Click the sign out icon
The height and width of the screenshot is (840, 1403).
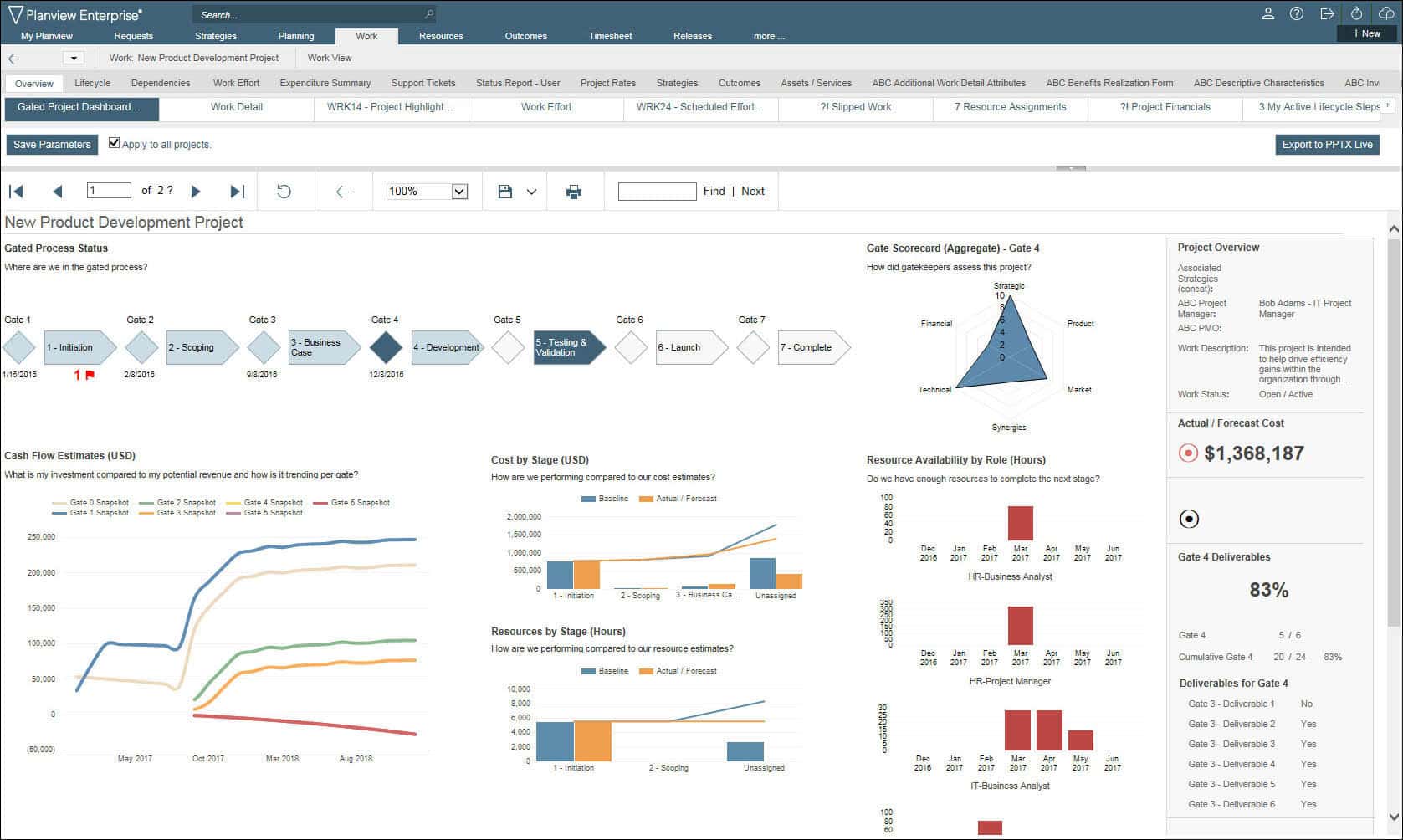(x=1327, y=14)
